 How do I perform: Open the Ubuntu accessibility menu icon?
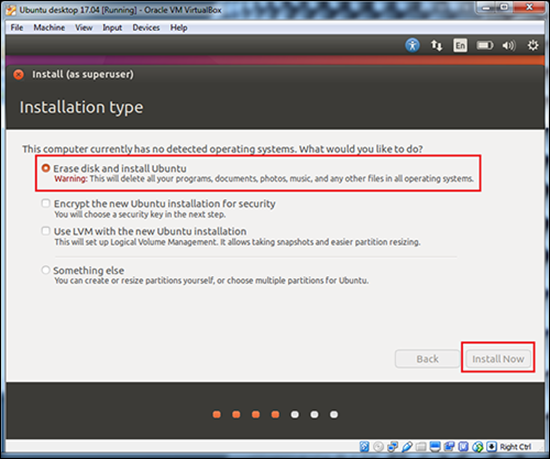pos(412,45)
